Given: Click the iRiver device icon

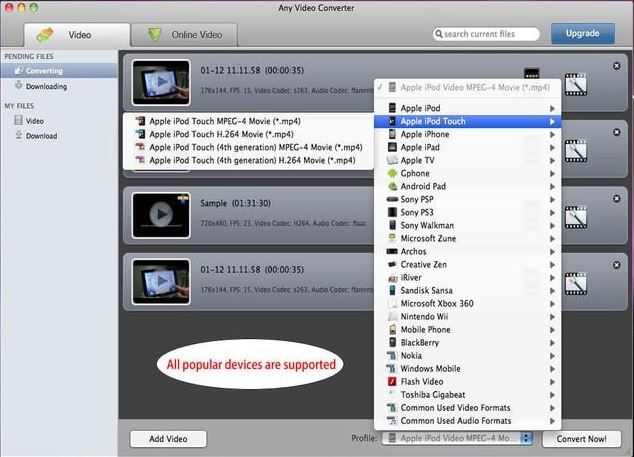Looking at the screenshot, I should coord(392,278).
